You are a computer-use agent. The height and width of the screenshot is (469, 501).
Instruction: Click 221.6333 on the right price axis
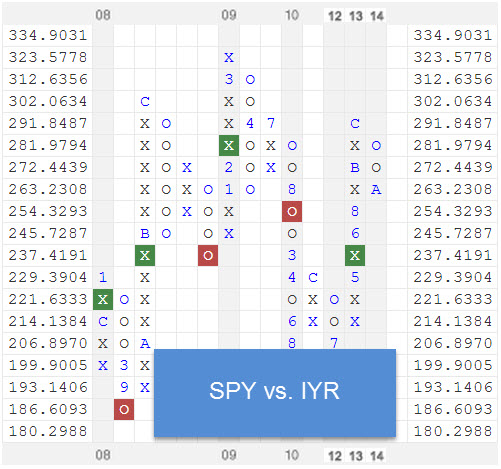(453, 299)
